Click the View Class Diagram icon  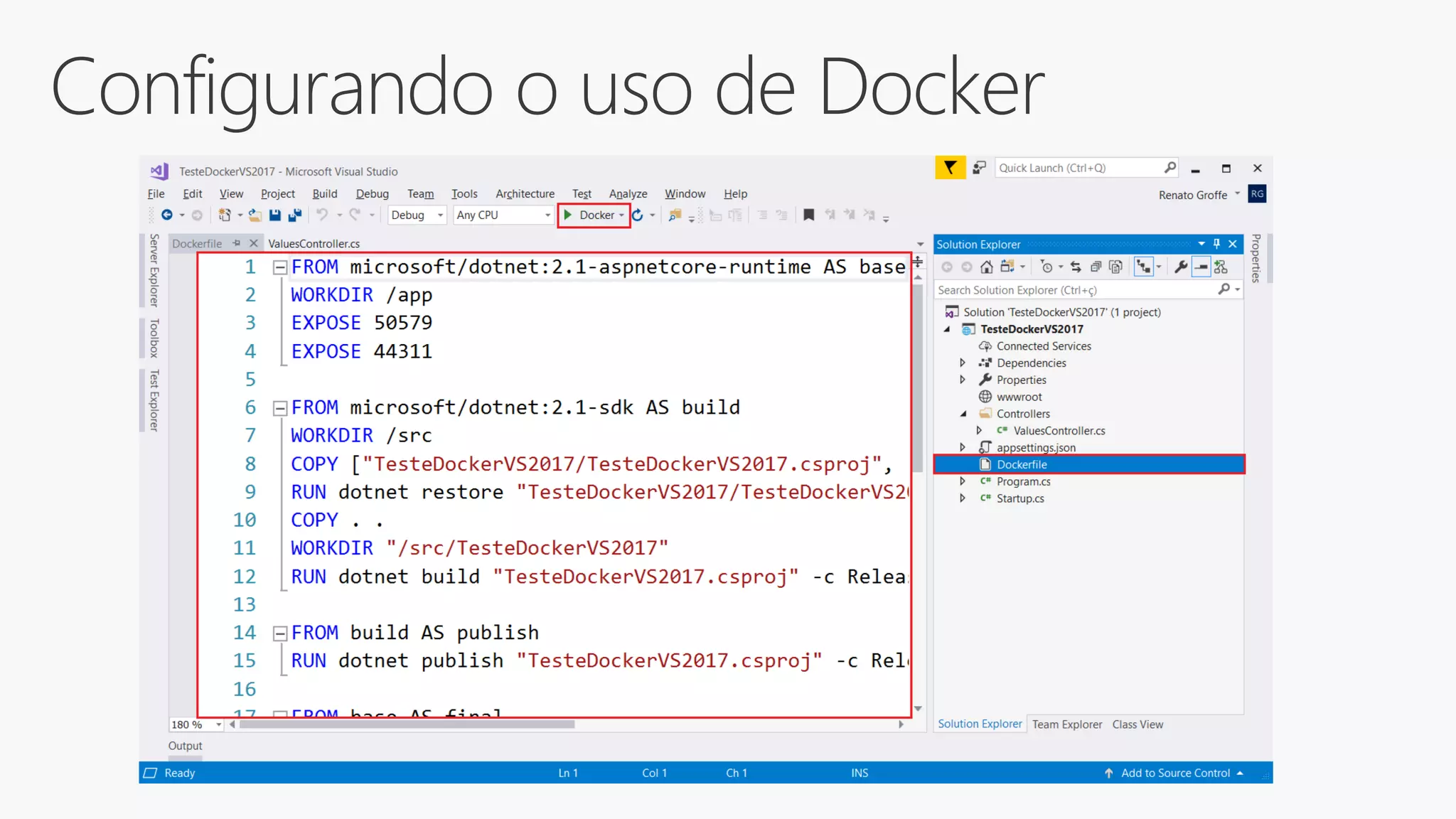(1221, 267)
